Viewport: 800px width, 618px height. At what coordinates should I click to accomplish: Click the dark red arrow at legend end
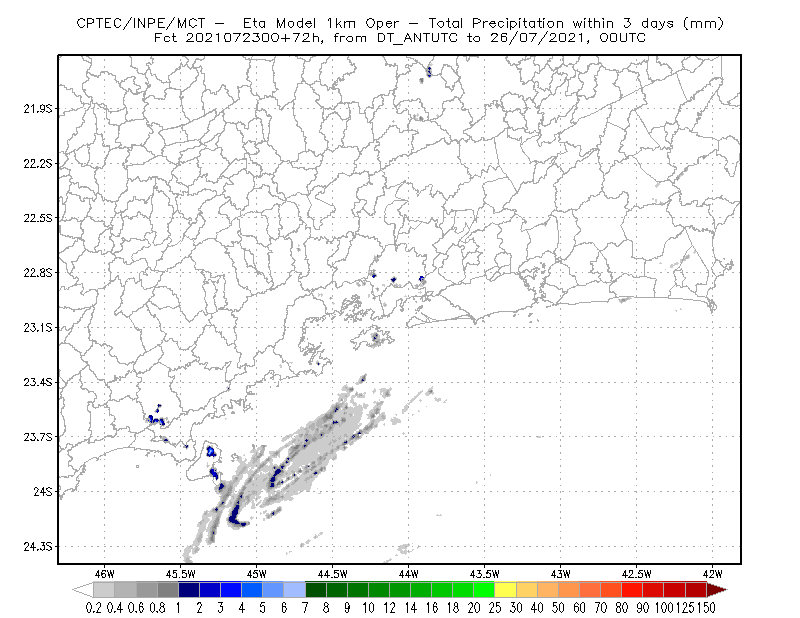[x=716, y=590]
